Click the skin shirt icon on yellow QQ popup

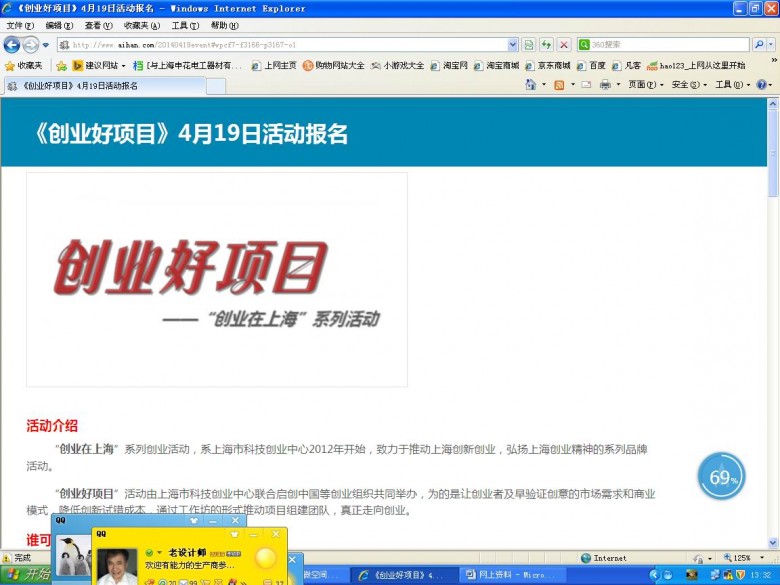[x=234, y=534]
